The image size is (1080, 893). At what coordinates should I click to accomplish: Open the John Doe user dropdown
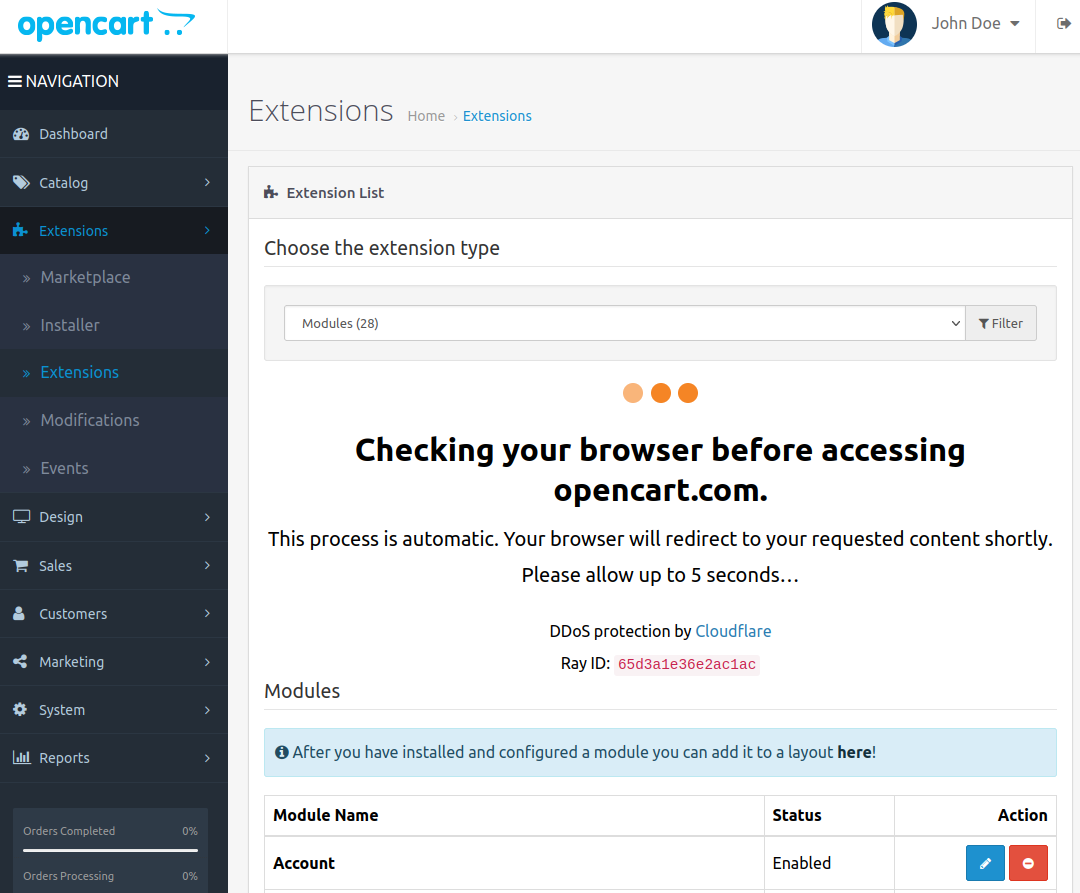[x=975, y=23]
